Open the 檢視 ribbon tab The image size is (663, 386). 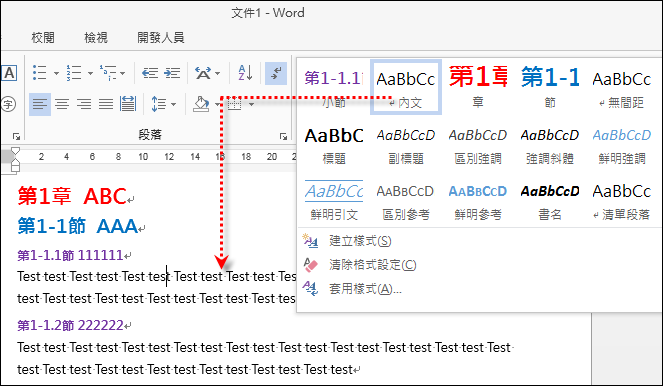pyautogui.click(x=96, y=38)
